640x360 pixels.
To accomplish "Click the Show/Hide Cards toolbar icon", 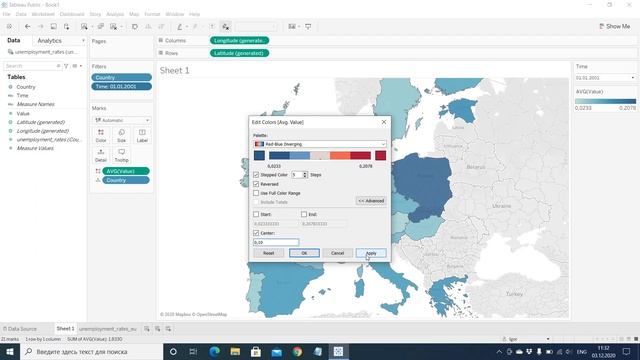I will [292, 27].
